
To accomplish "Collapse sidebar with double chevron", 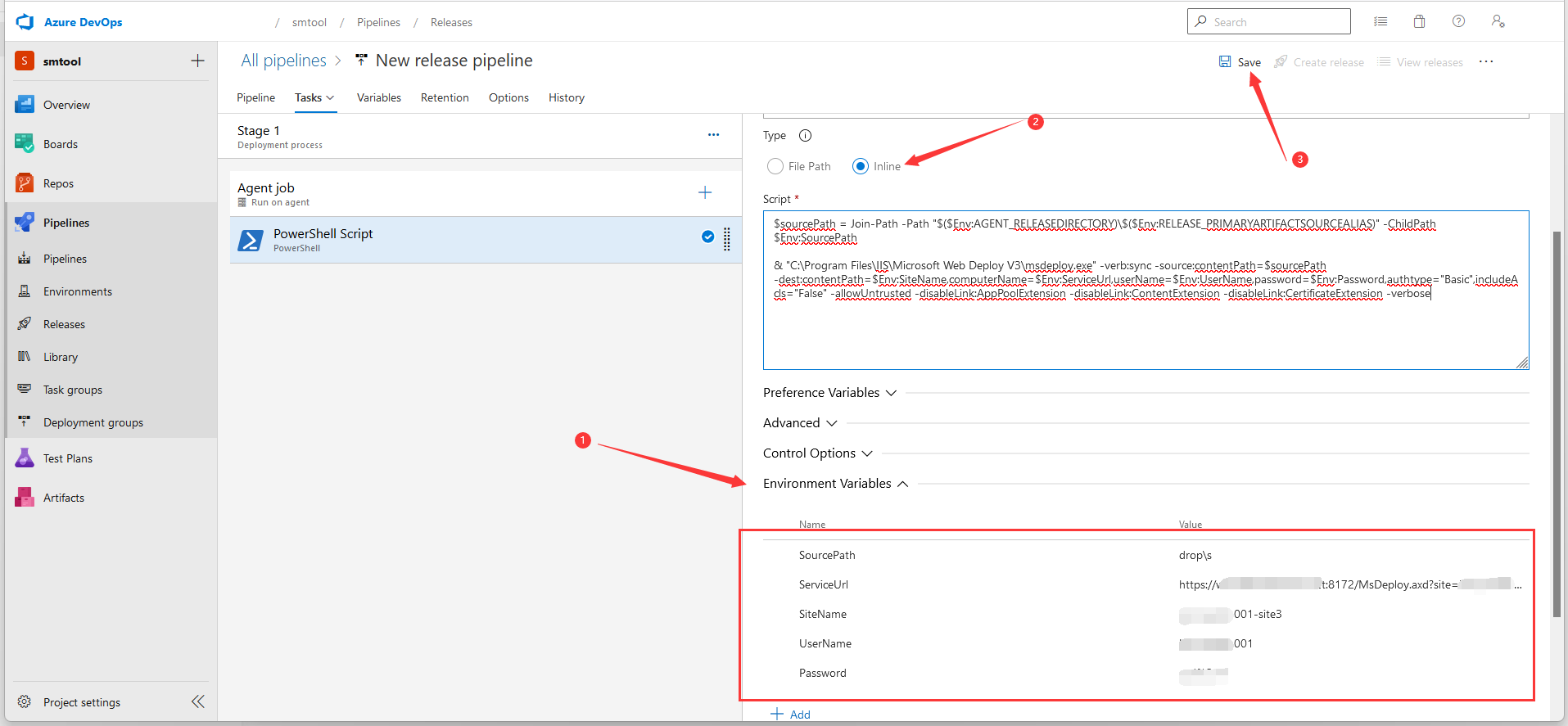I will click(x=198, y=701).
